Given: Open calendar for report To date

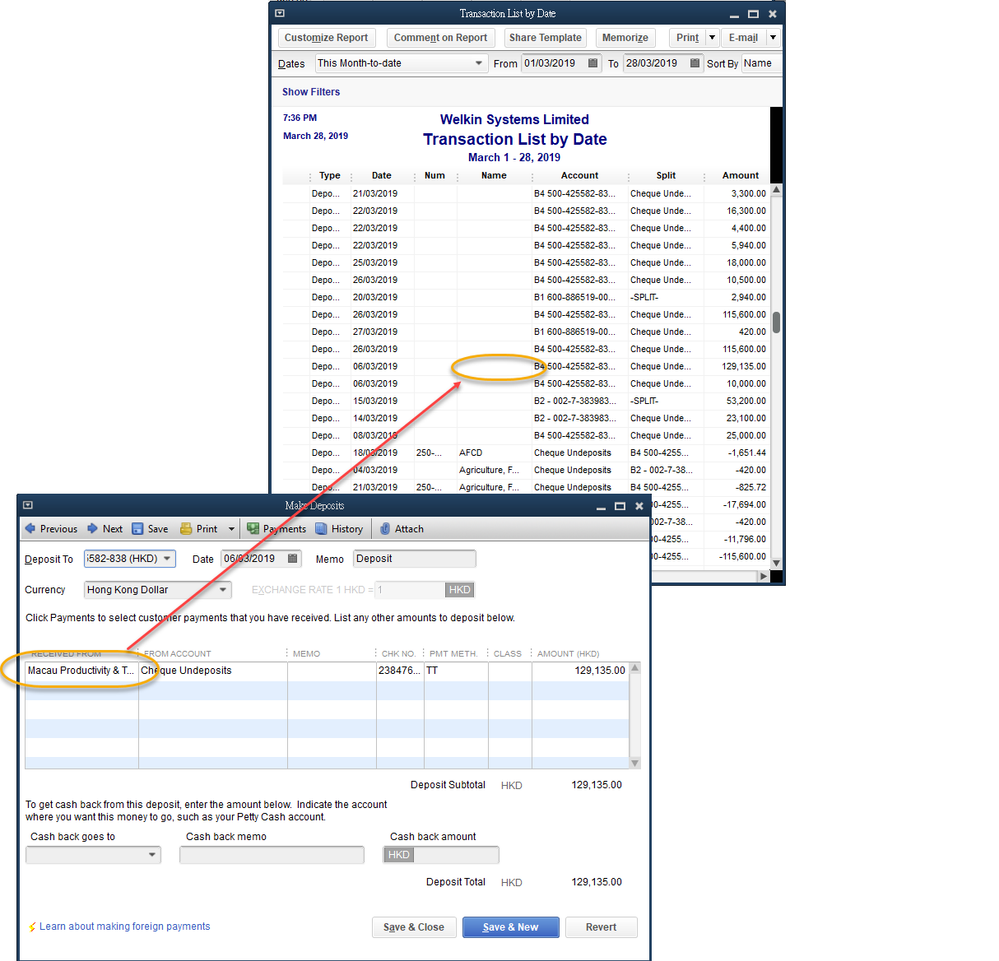Looking at the screenshot, I should click(x=694, y=63).
